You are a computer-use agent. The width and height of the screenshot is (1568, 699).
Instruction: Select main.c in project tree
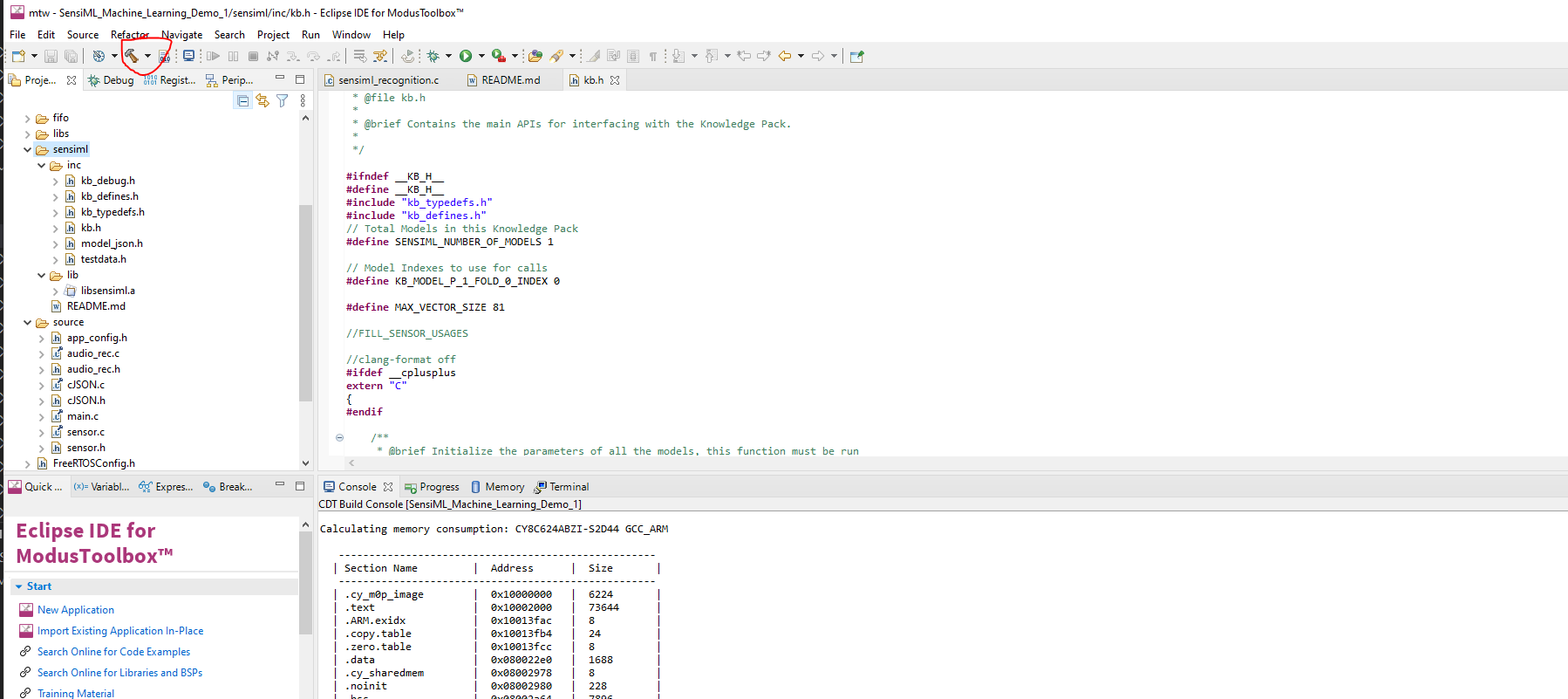pos(83,416)
